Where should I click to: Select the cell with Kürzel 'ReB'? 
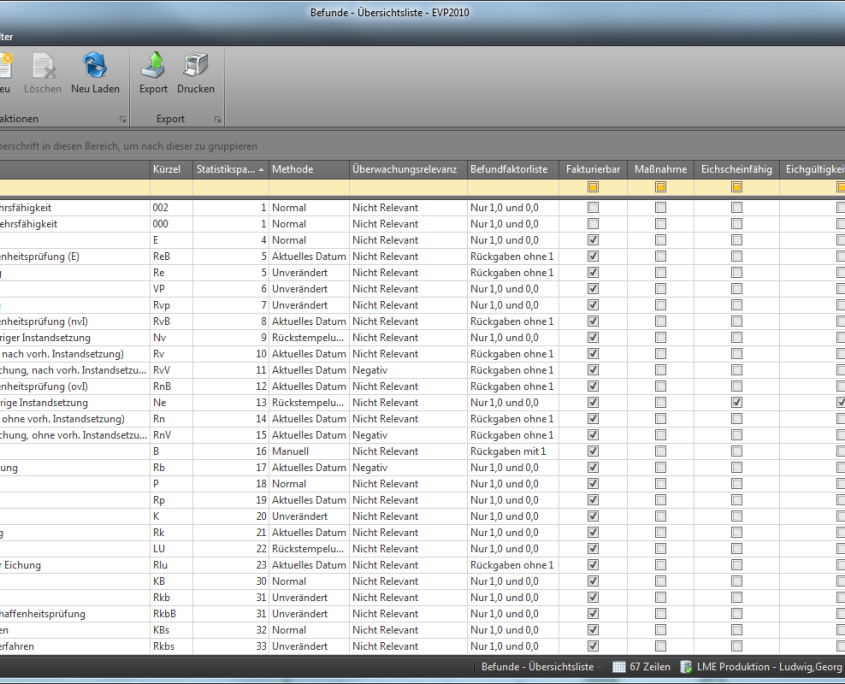[171, 257]
